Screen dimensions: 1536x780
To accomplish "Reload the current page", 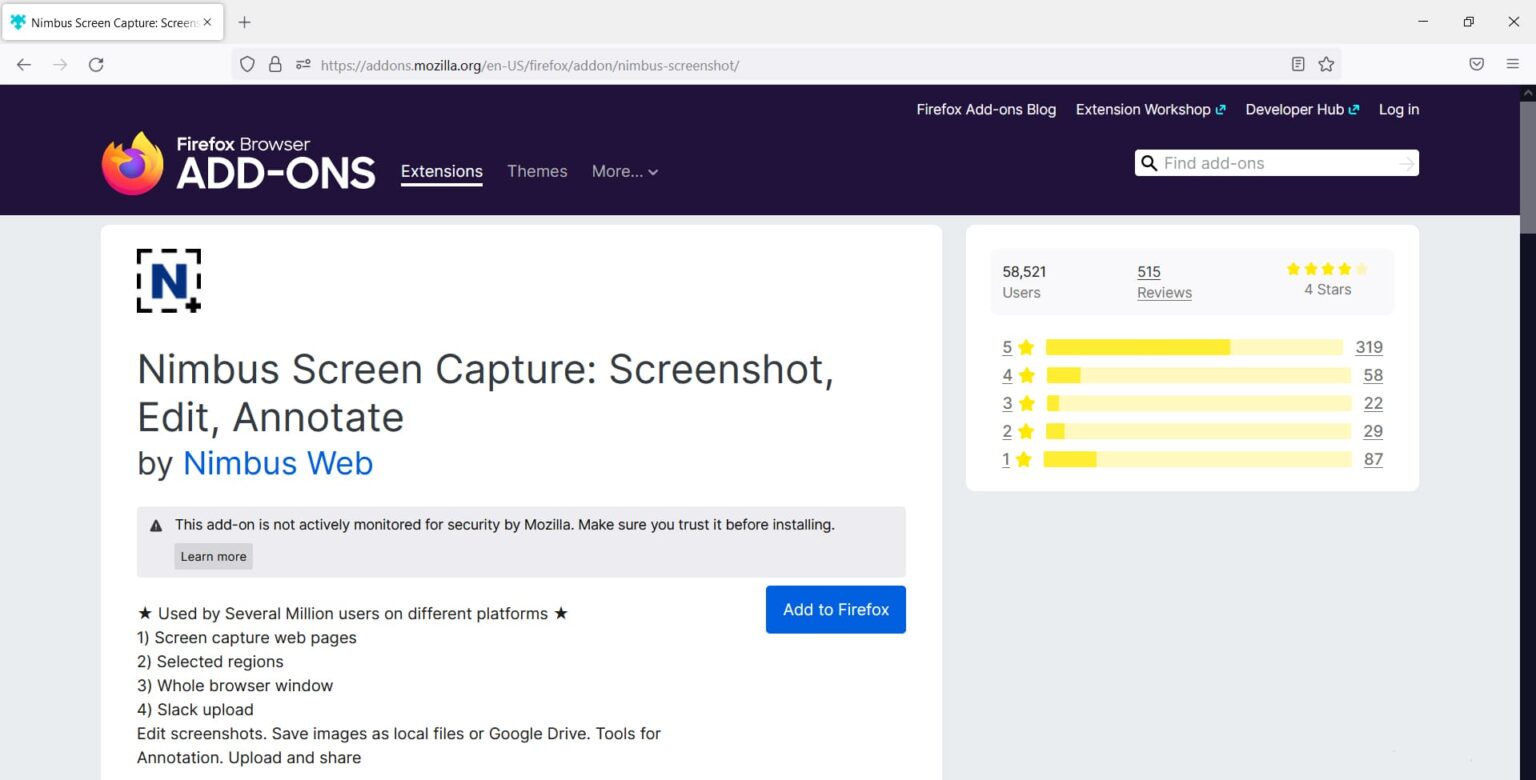I will tap(96, 64).
